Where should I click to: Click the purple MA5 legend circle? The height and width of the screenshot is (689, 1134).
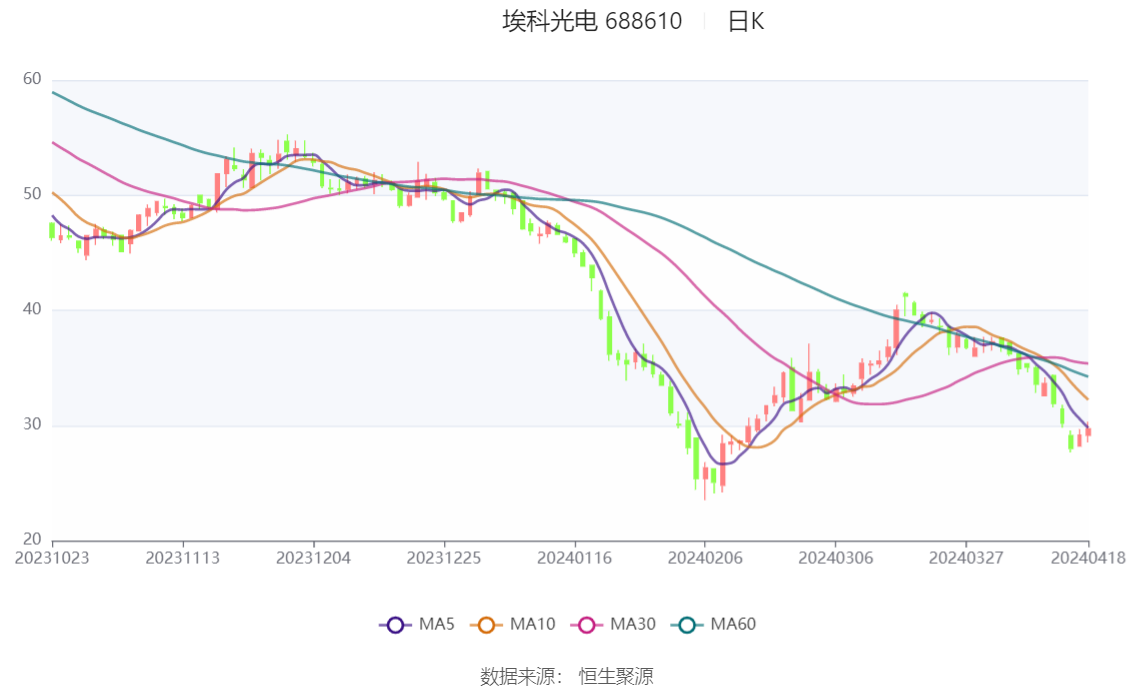click(x=395, y=625)
